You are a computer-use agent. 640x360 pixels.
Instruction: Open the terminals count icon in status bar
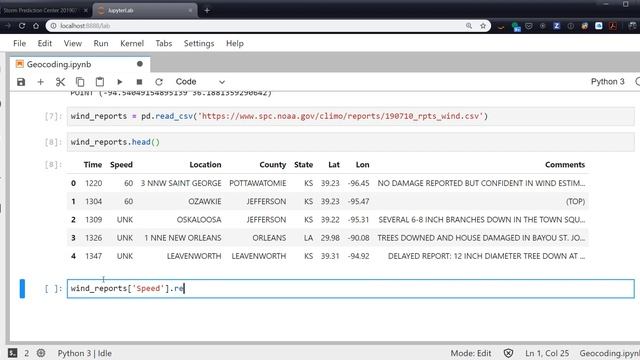point(13,353)
